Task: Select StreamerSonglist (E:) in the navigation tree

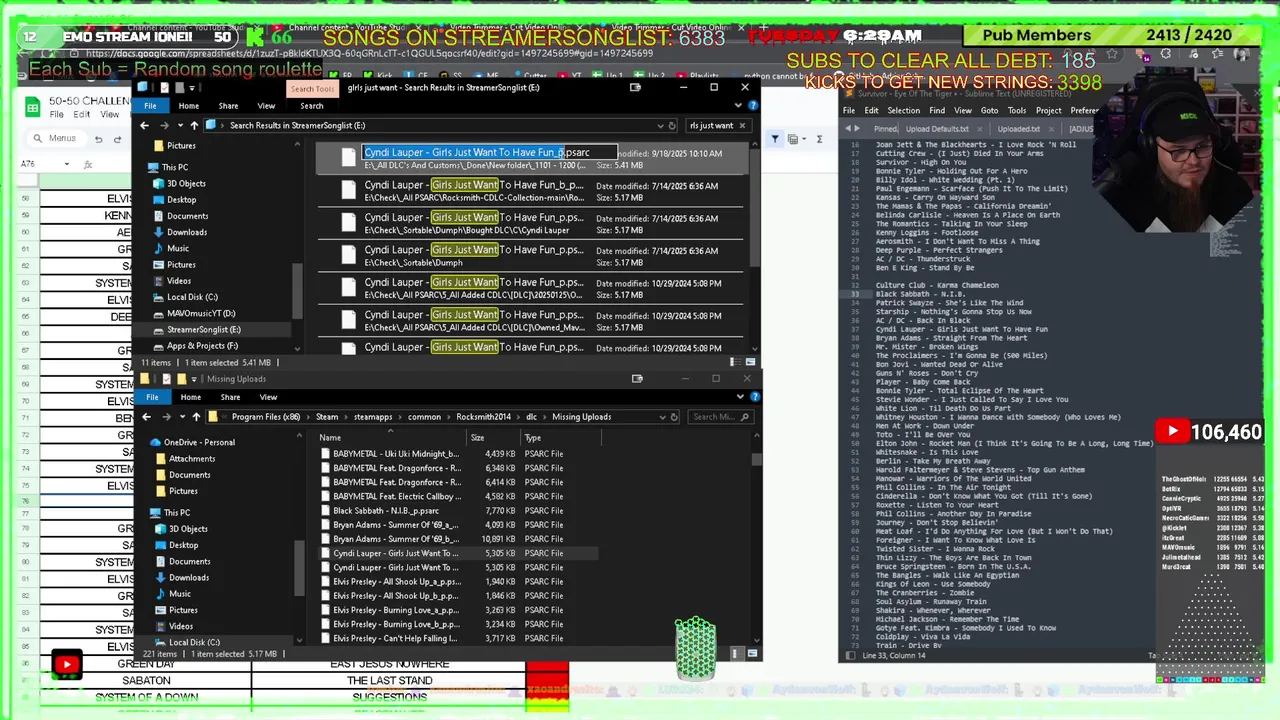Action: coord(204,329)
